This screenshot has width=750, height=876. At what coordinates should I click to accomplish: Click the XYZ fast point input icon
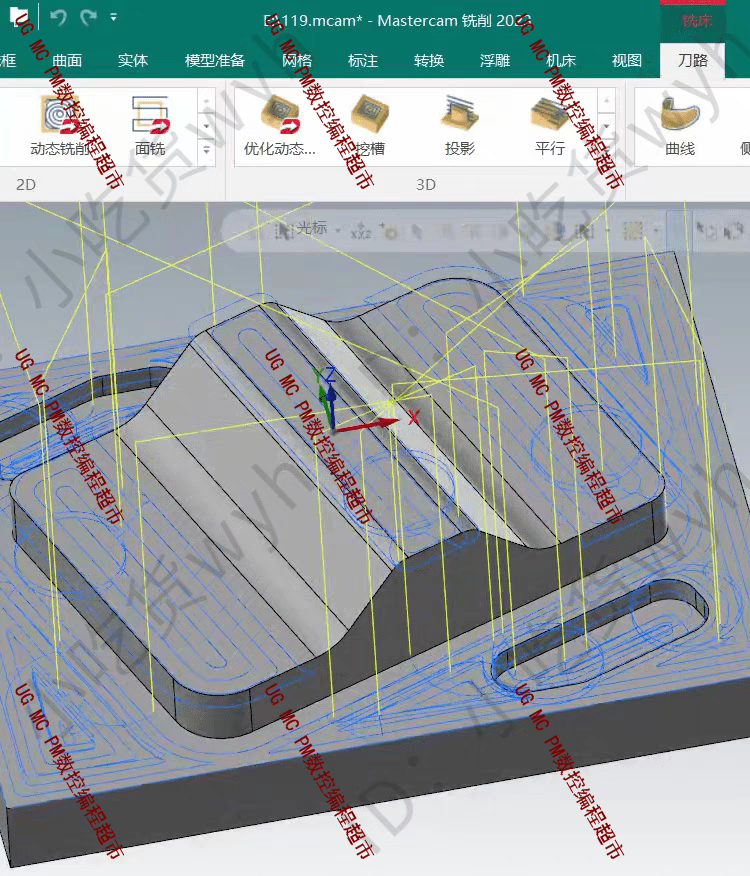click(360, 231)
